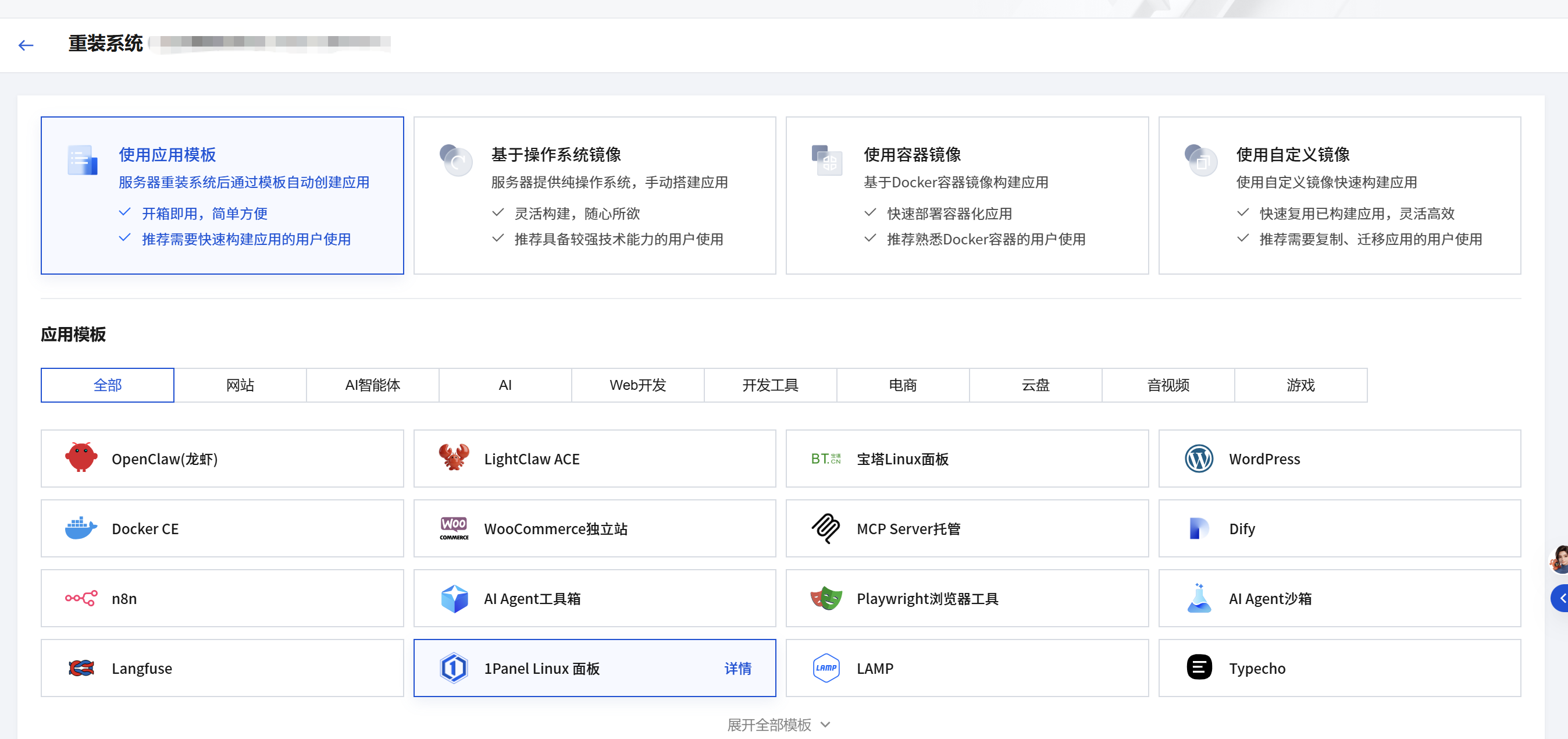Click the WordPress logo icon

1198,458
